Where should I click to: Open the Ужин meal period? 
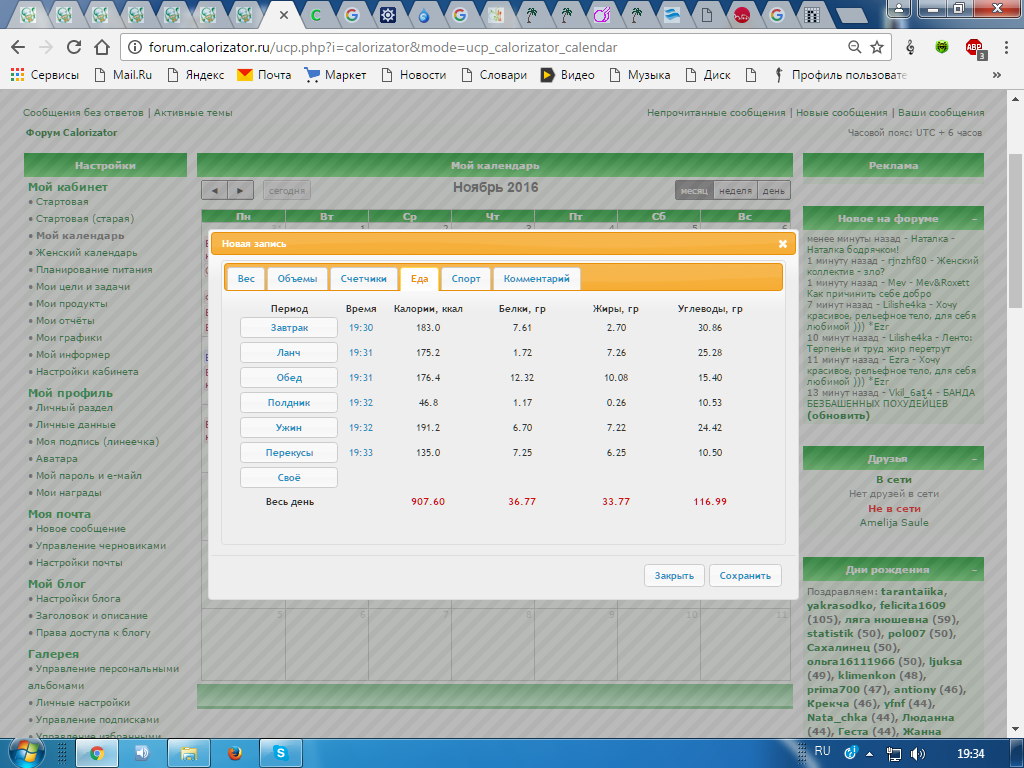pos(289,428)
